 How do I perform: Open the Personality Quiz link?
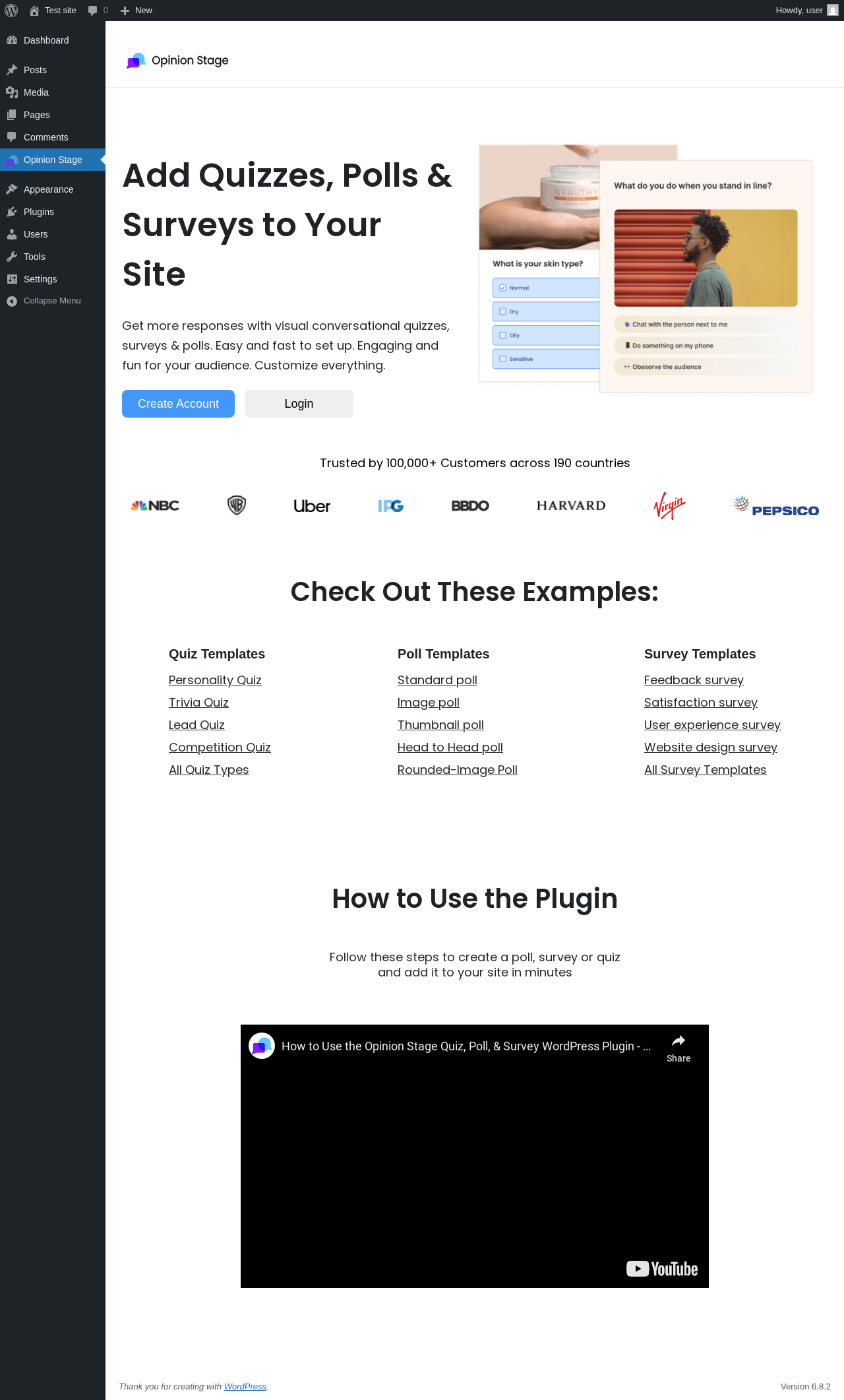coord(215,680)
